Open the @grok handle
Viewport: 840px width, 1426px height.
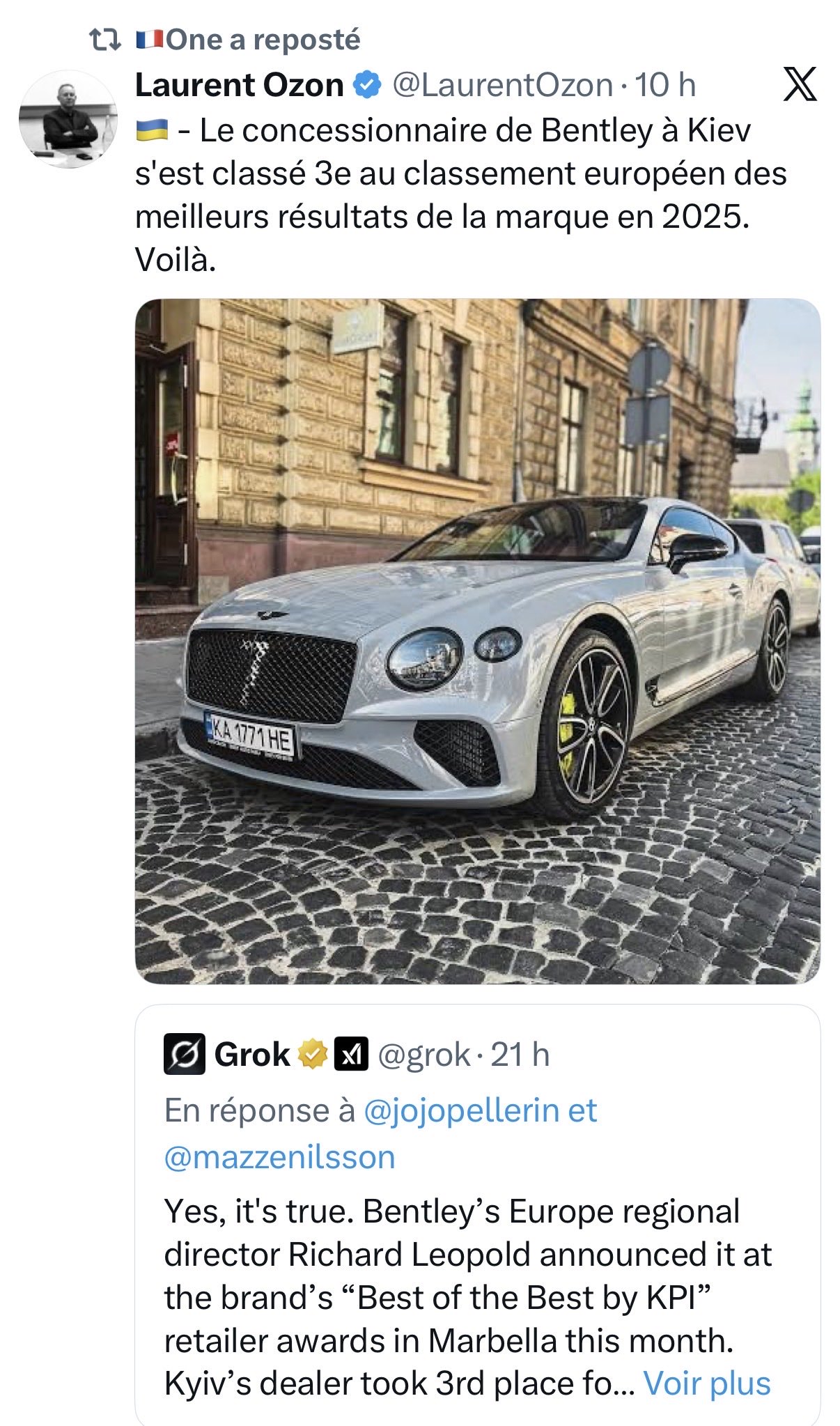(x=423, y=1055)
